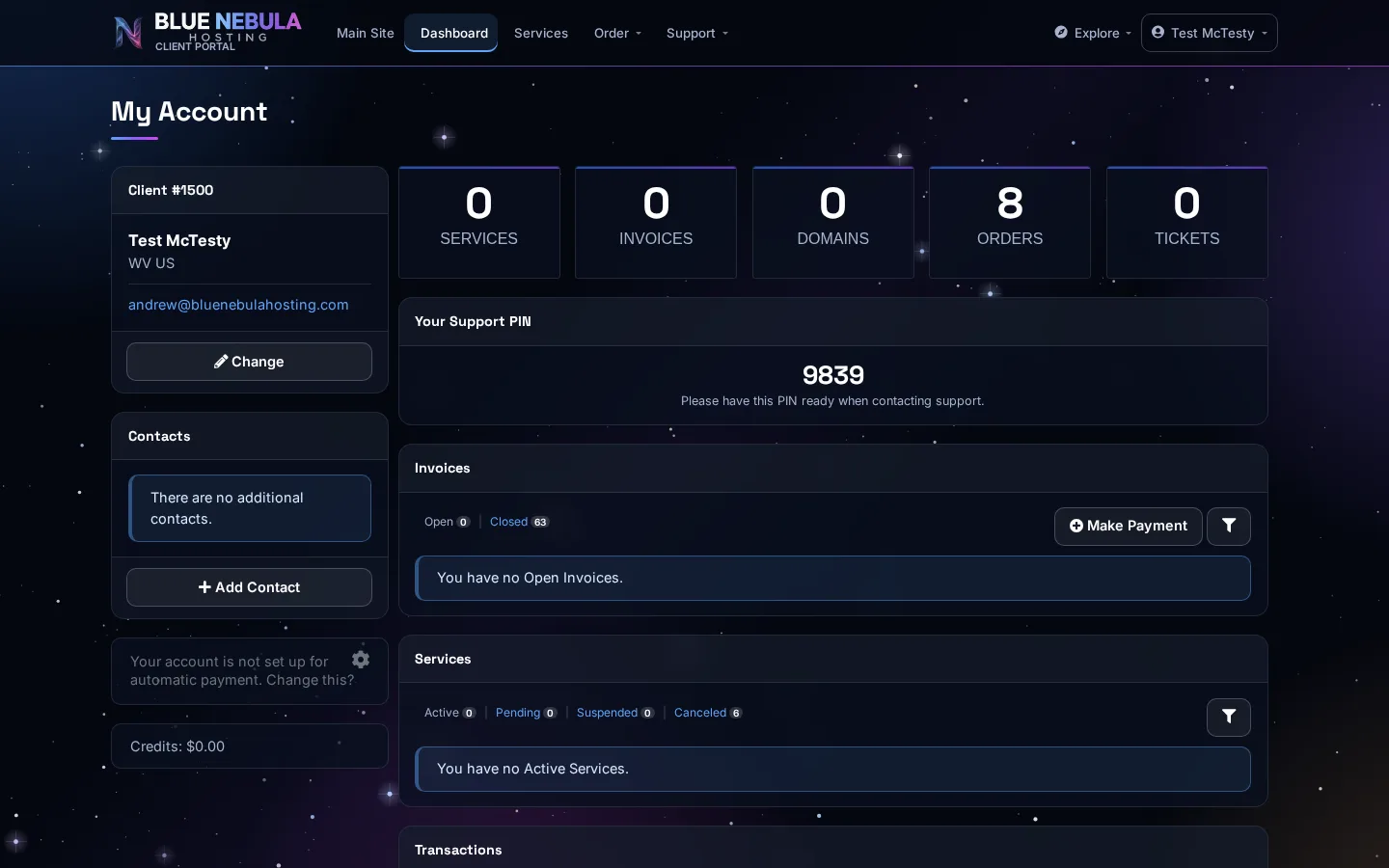
Task: Click the Services filter funnel icon
Action: pos(1229,717)
